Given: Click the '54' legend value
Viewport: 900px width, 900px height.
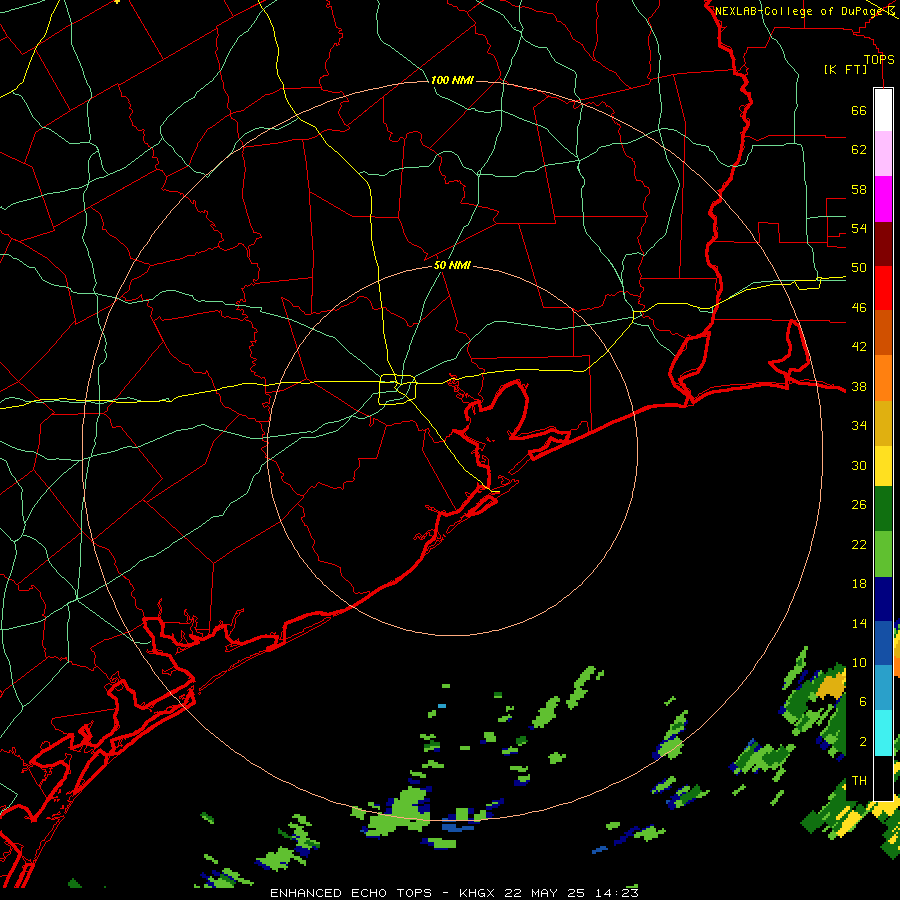Looking at the screenshot, I should click(859, 228).
